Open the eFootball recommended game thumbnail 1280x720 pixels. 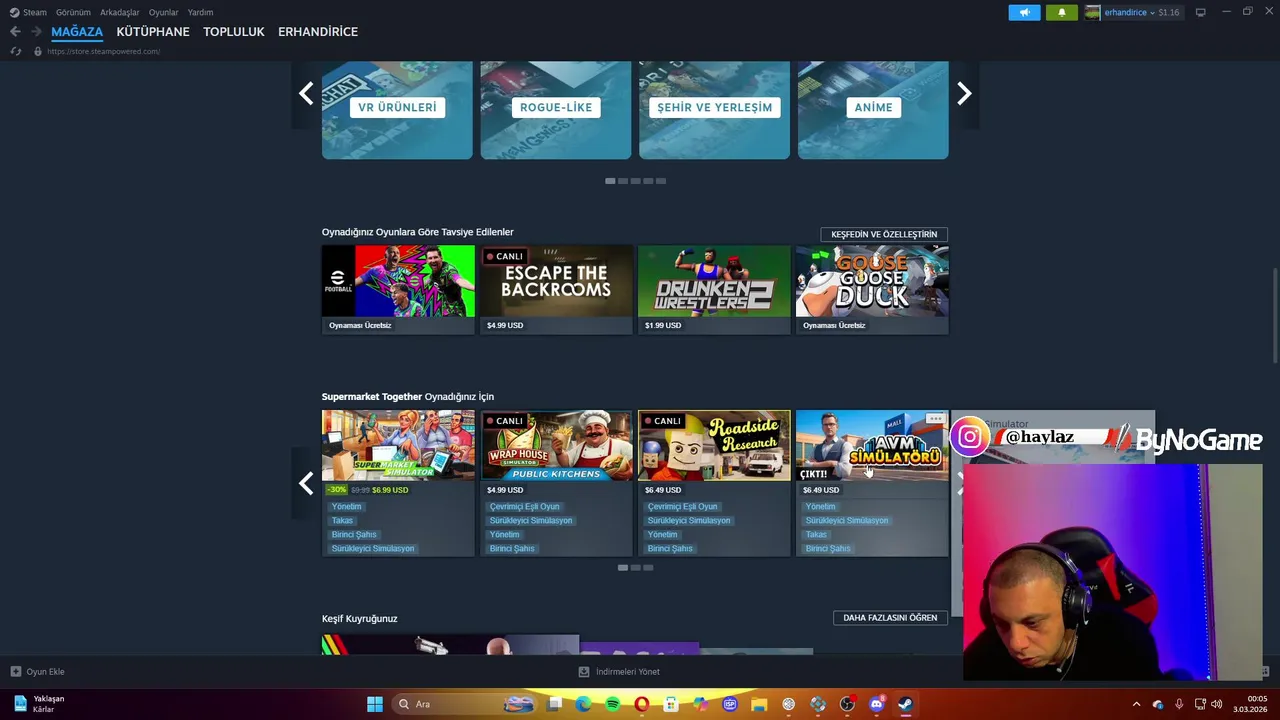(398, 281)
